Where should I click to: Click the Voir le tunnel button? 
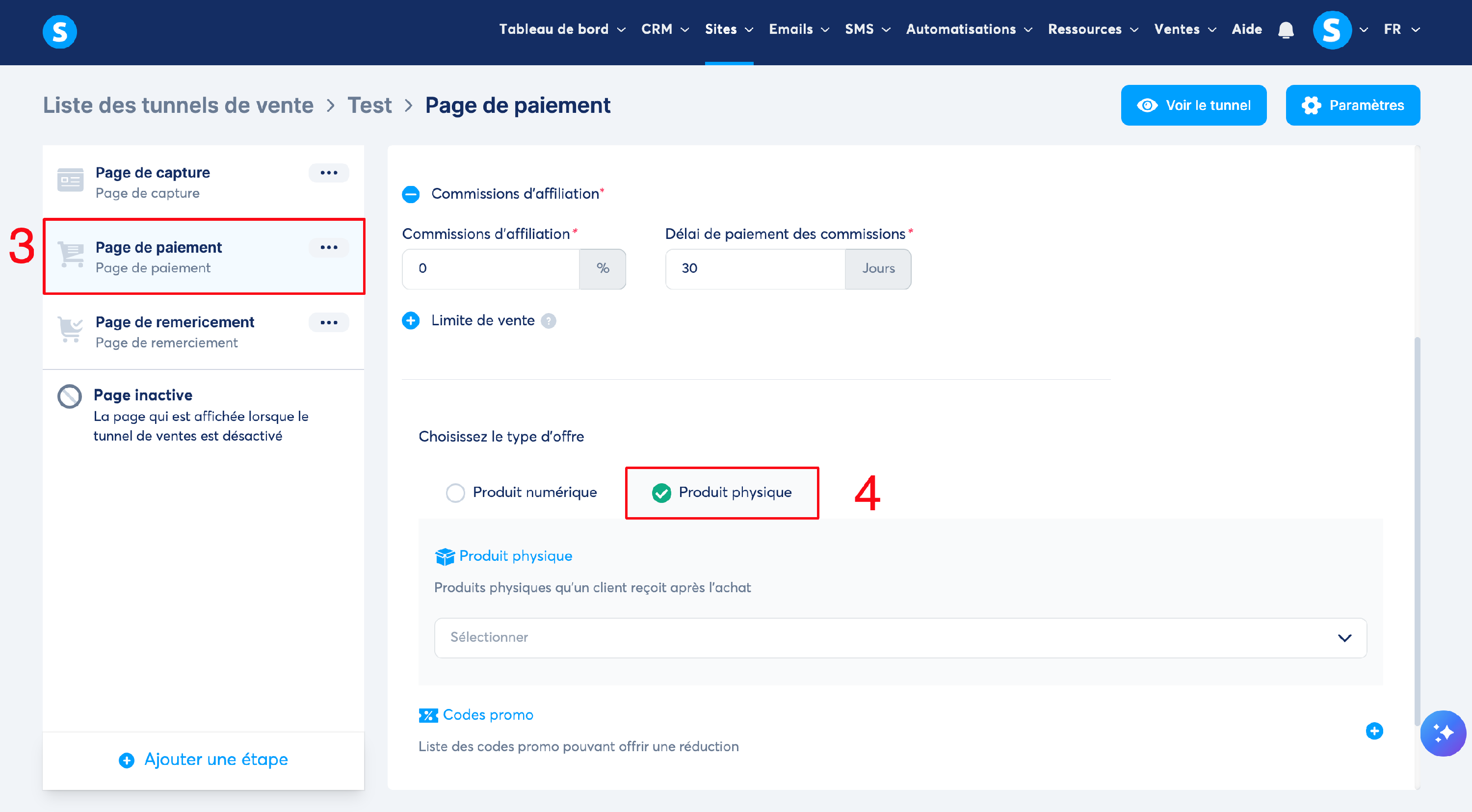coord(1193,105)
